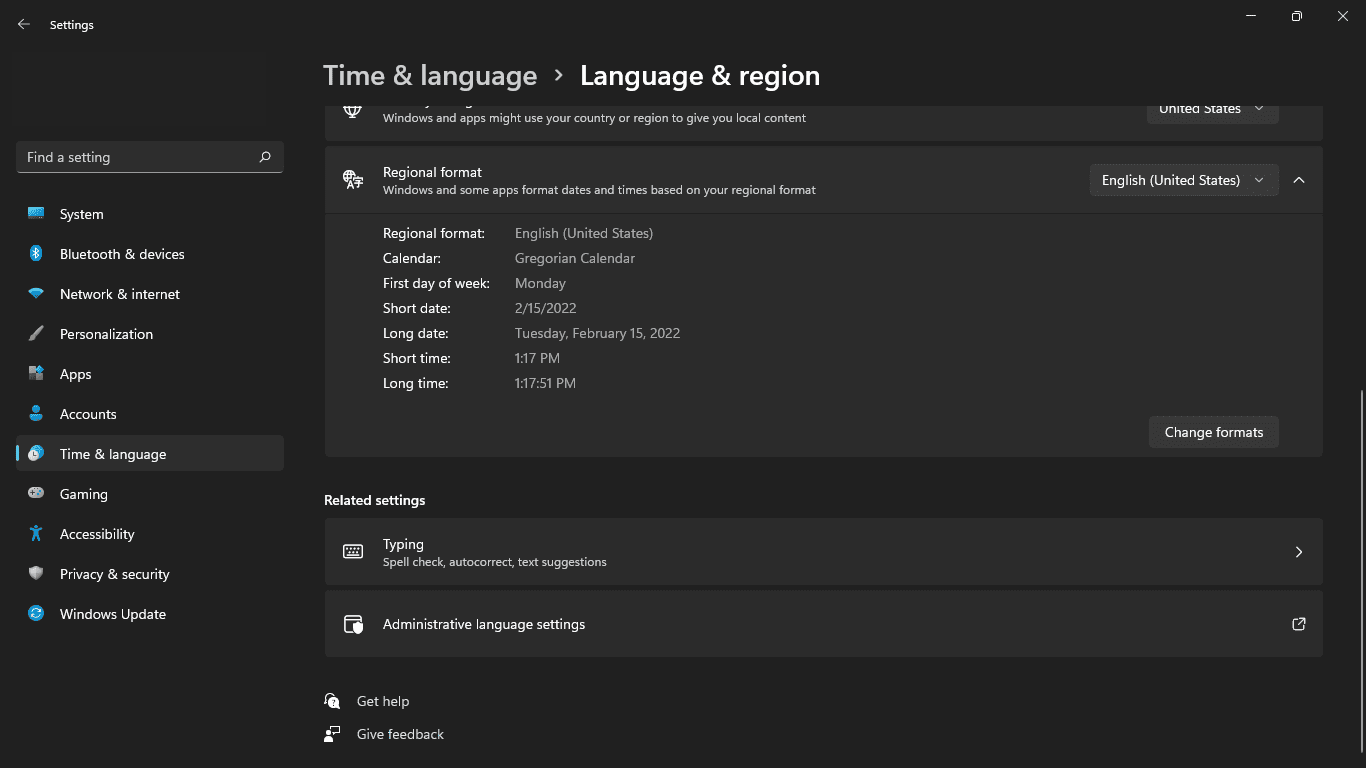
Task: Click the First day of week Monday value
Action: pyautogui.click(x=540, y=283)
